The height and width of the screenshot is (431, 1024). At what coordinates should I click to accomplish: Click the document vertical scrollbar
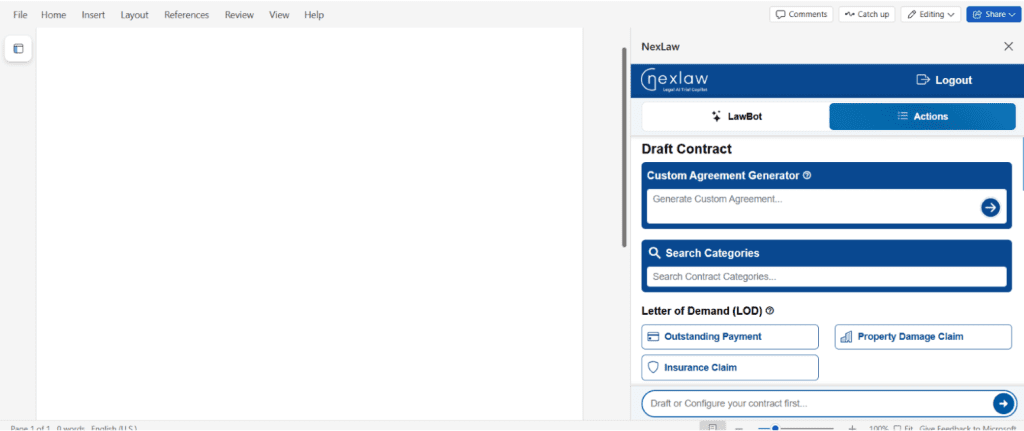[624, 147]
